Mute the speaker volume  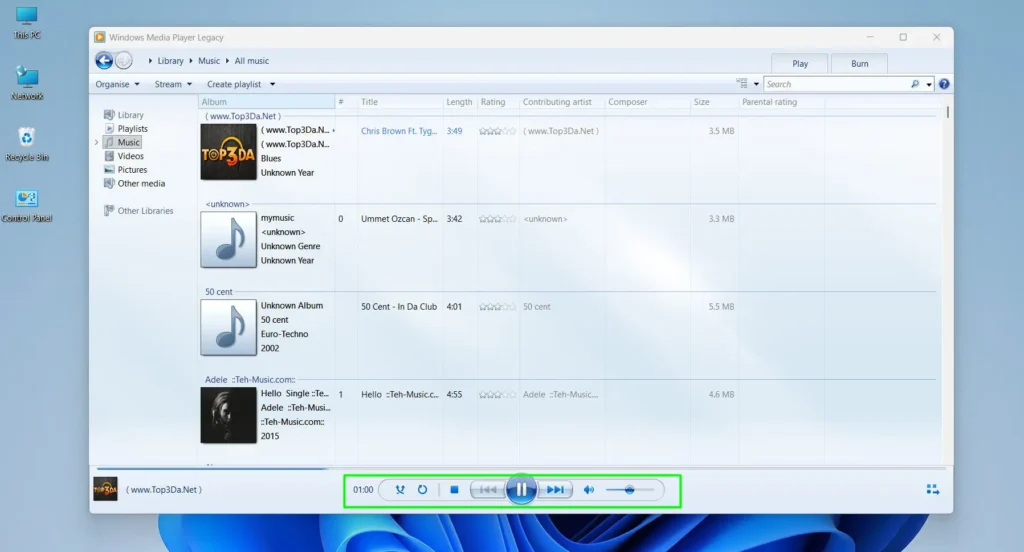pos(589,490)
